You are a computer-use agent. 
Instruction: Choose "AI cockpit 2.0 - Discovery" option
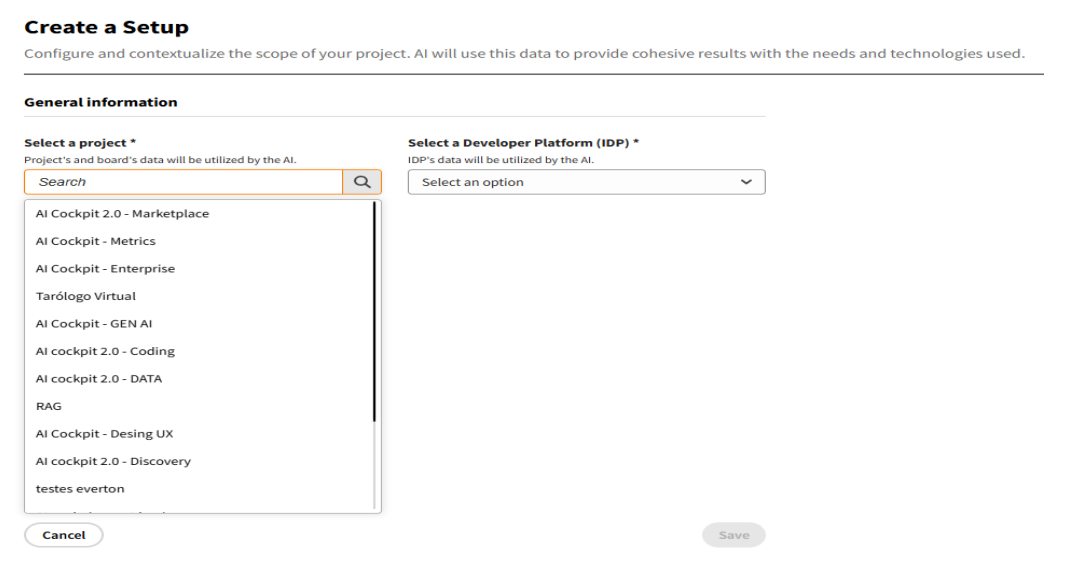coord(113,462)
